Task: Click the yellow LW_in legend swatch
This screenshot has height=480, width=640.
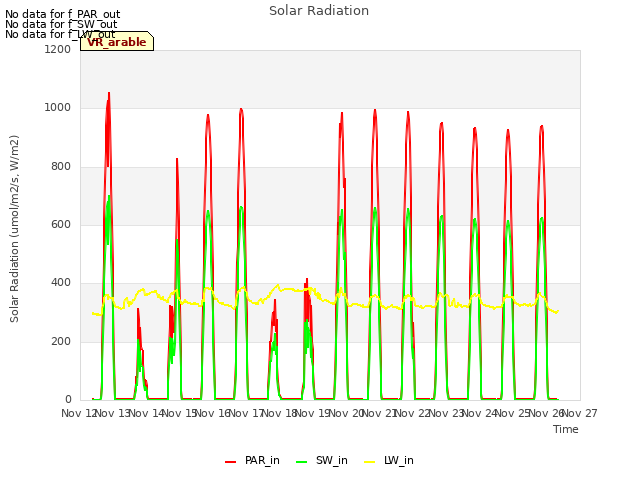Action: click(369, 462)
